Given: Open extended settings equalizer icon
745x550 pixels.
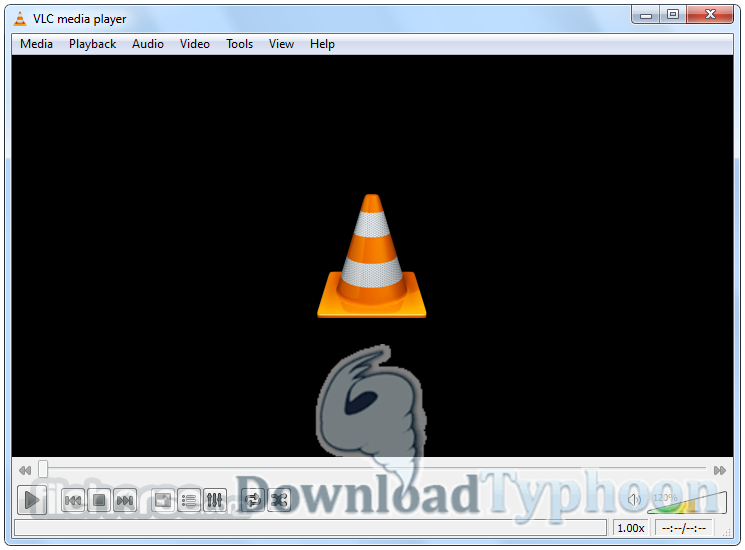Looking at the screenshot, I should pyautogui.click(x=215, y=500).
